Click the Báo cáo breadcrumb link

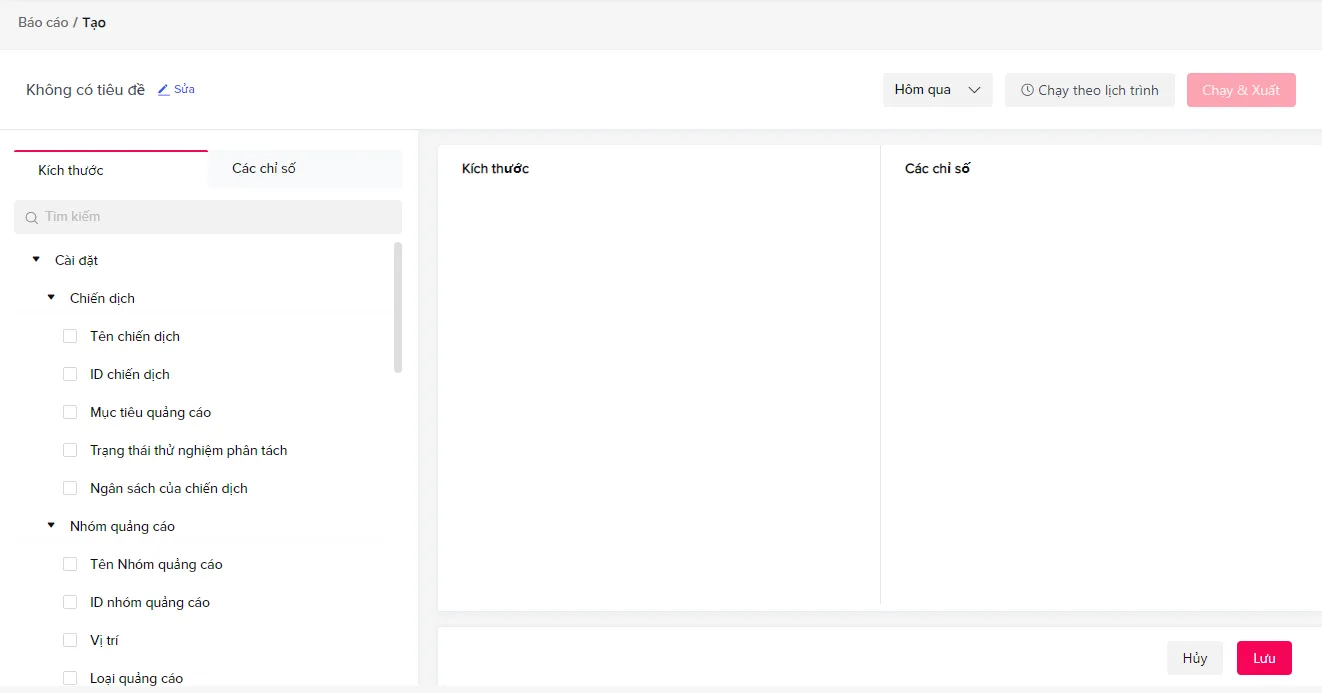coord(43,22)
